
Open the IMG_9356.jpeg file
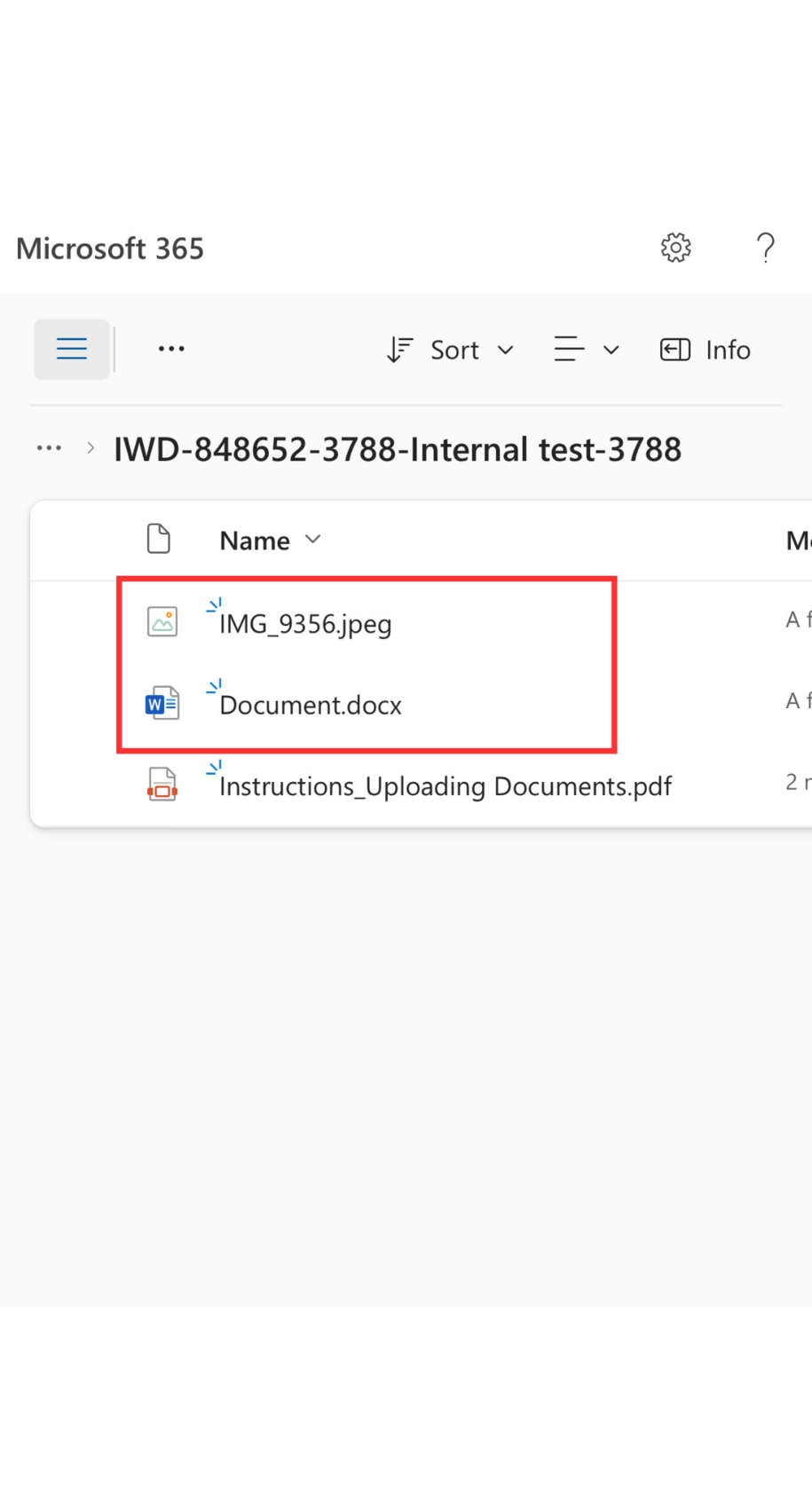305,624
